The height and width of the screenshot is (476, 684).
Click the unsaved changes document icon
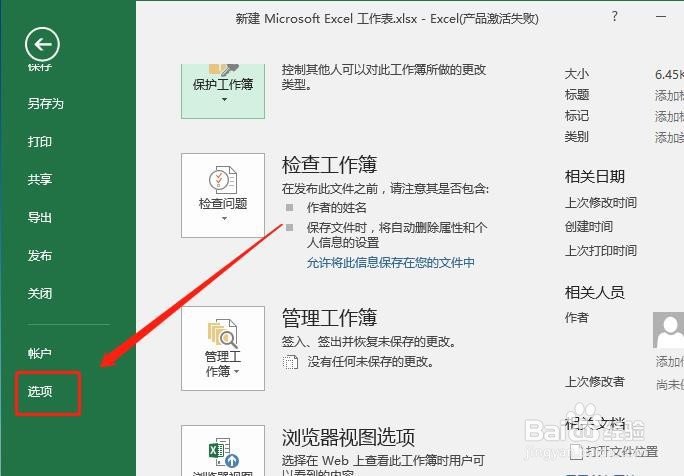point(290,362)
